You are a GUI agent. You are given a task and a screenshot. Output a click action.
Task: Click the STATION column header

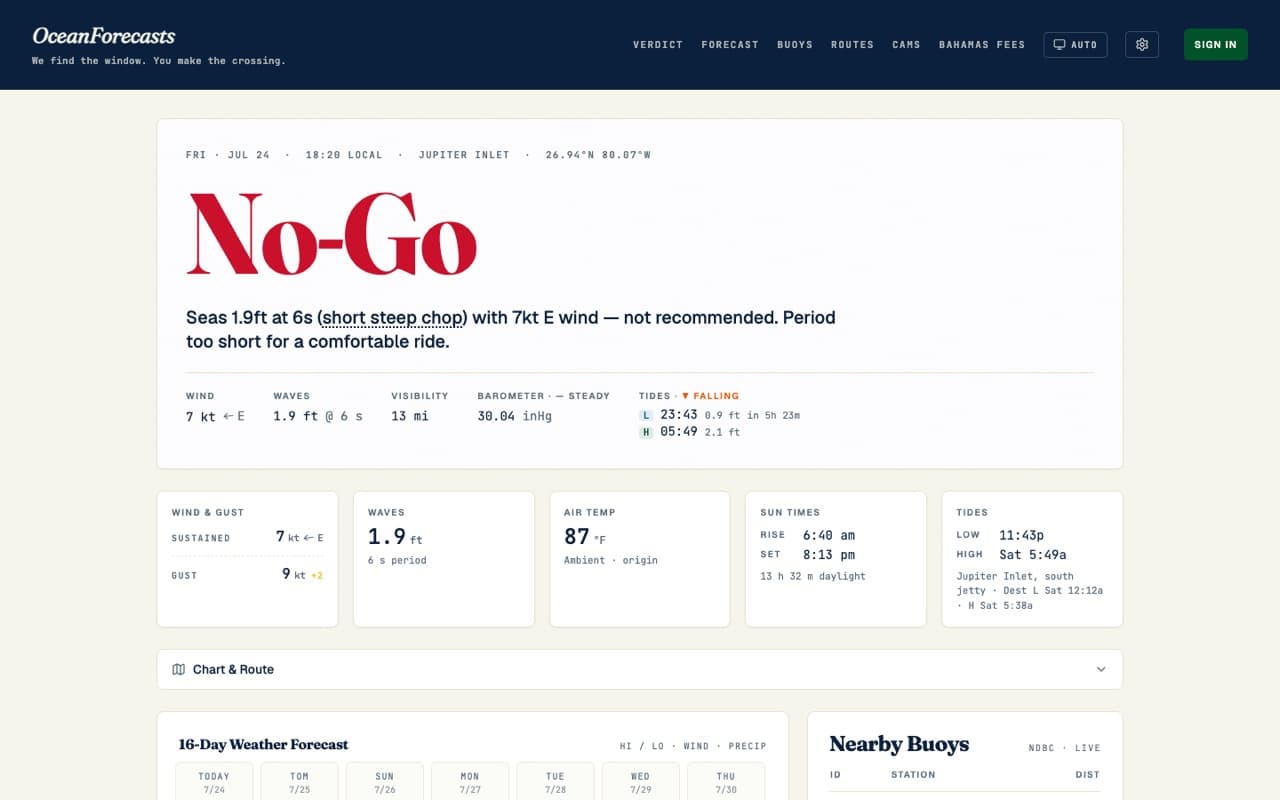(x=913, y=775)
